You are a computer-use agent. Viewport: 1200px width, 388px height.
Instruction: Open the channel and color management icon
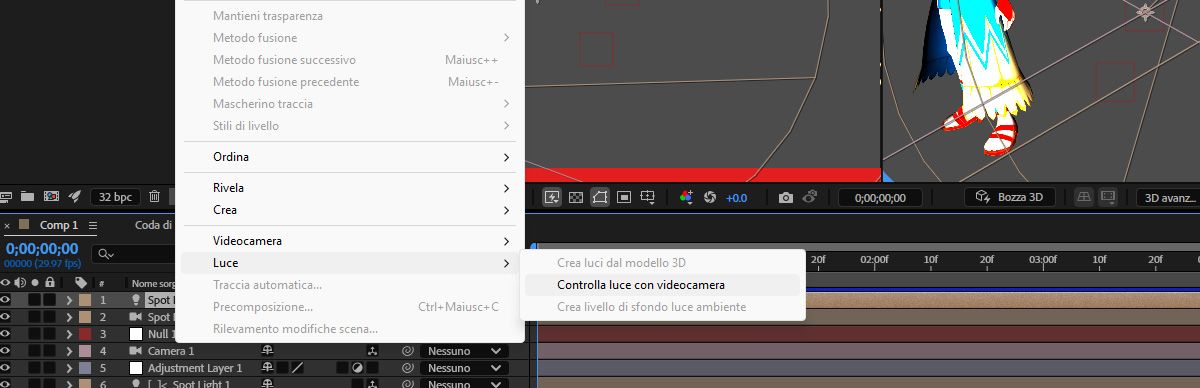click(686, 197)
